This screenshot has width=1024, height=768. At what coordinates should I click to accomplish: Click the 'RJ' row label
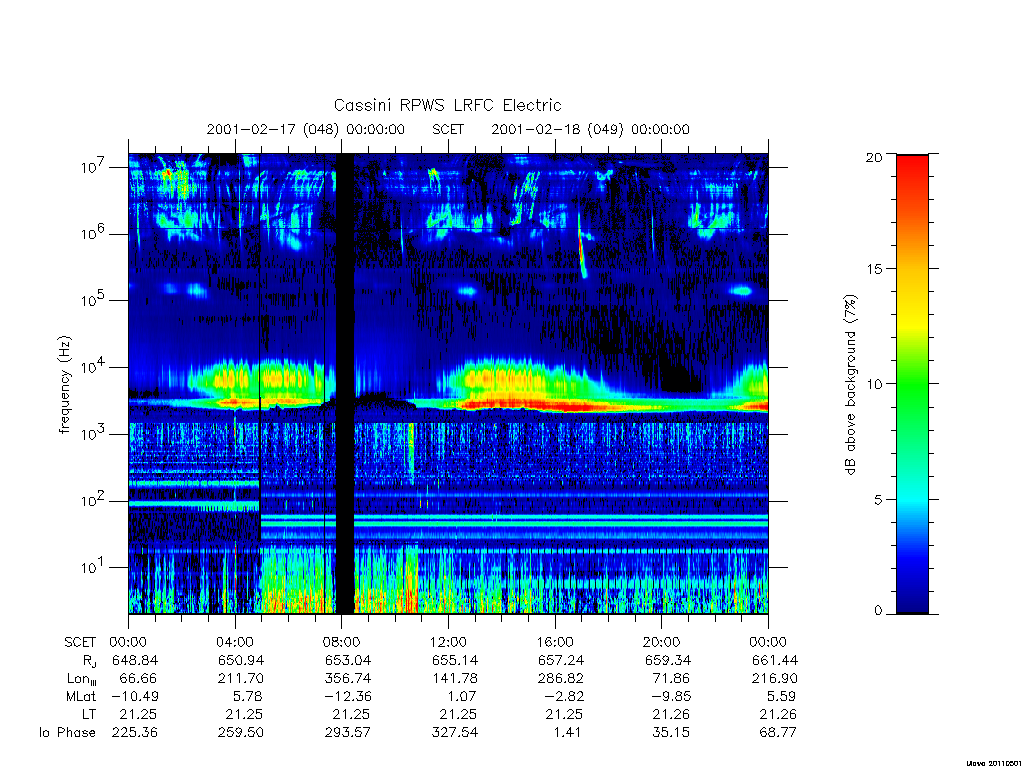(x=89, y=661)
